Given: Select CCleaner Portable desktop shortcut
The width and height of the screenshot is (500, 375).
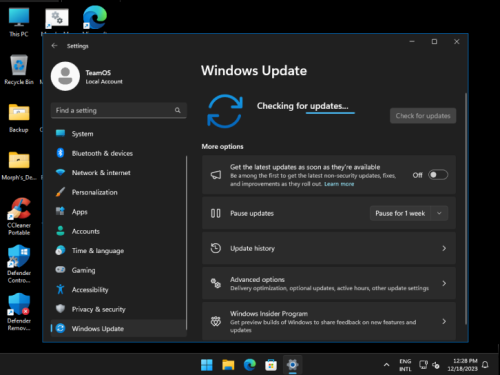Looking at the screenshot, I should [19, 217].
